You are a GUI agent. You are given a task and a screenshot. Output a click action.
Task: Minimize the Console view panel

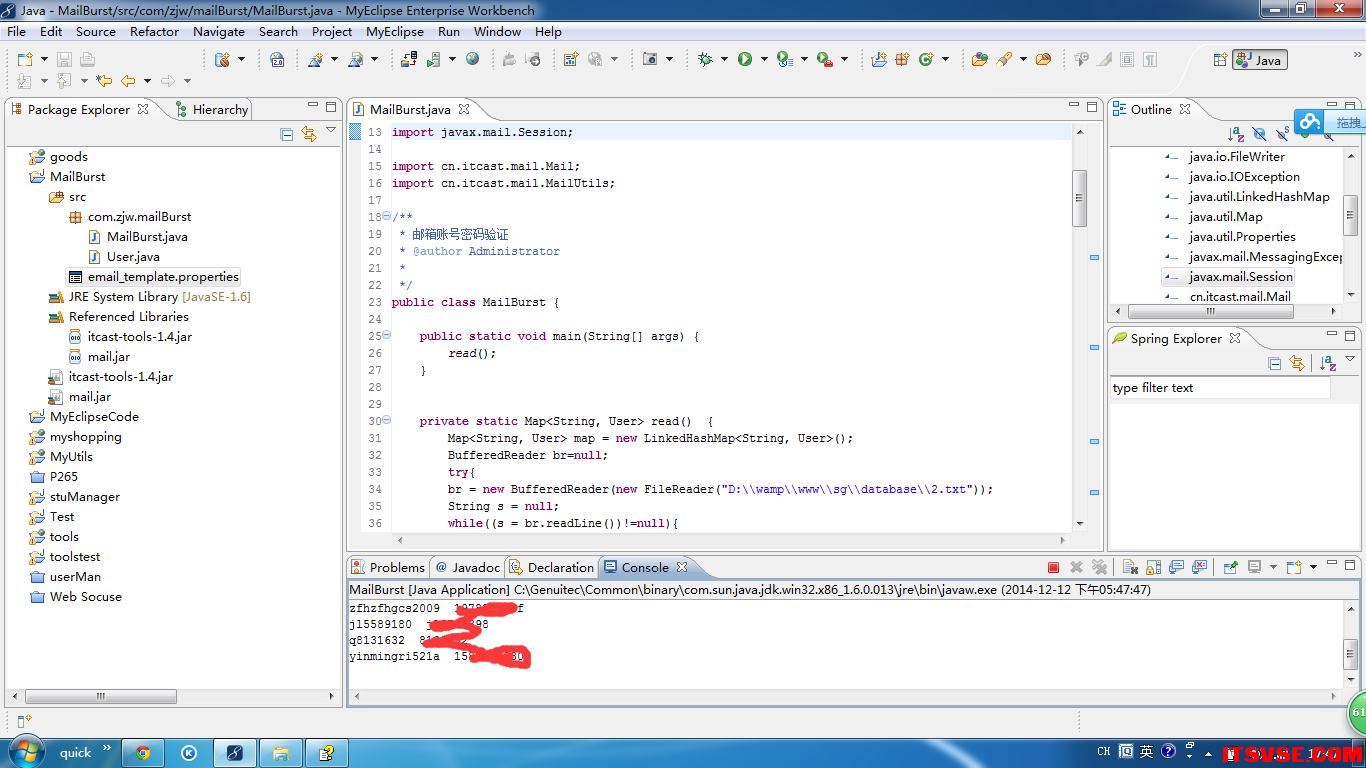tap(1332, 562)
